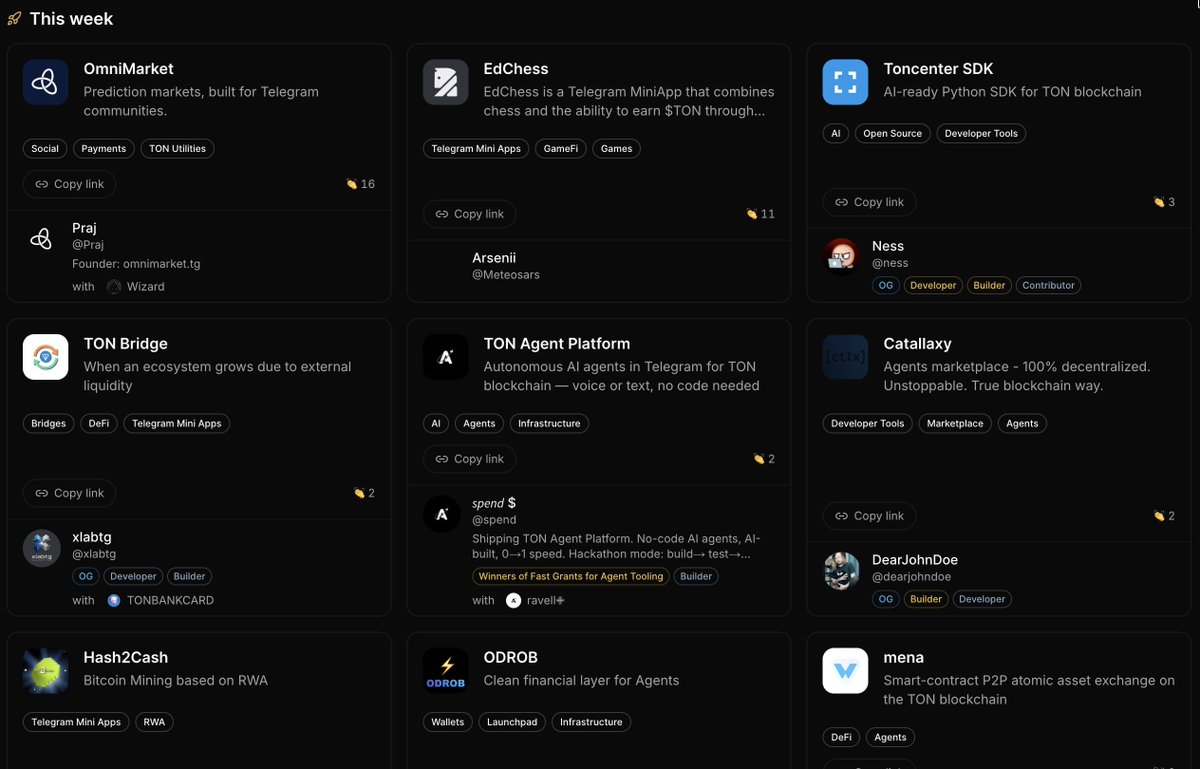Copy link for TON Agent Platform

click(470, 459)
